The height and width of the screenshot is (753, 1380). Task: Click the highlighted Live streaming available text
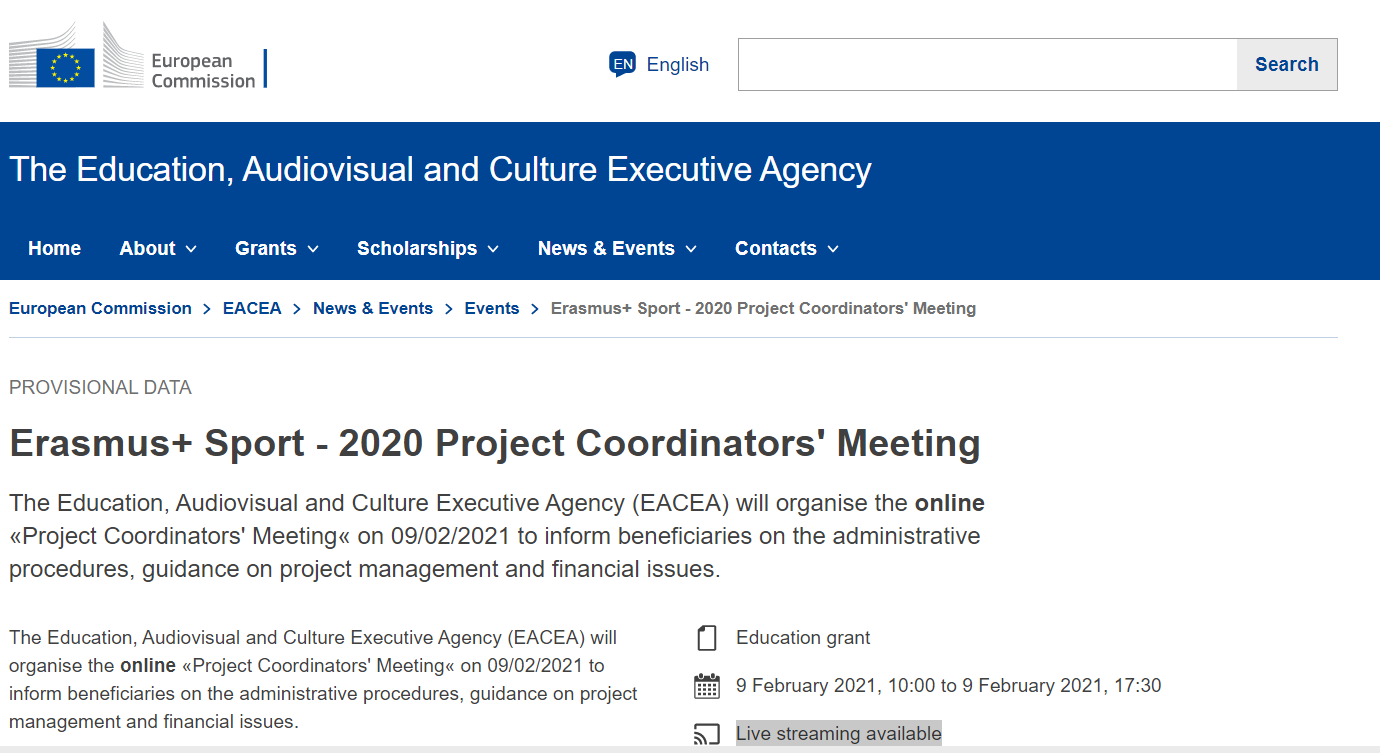point(839,734)
